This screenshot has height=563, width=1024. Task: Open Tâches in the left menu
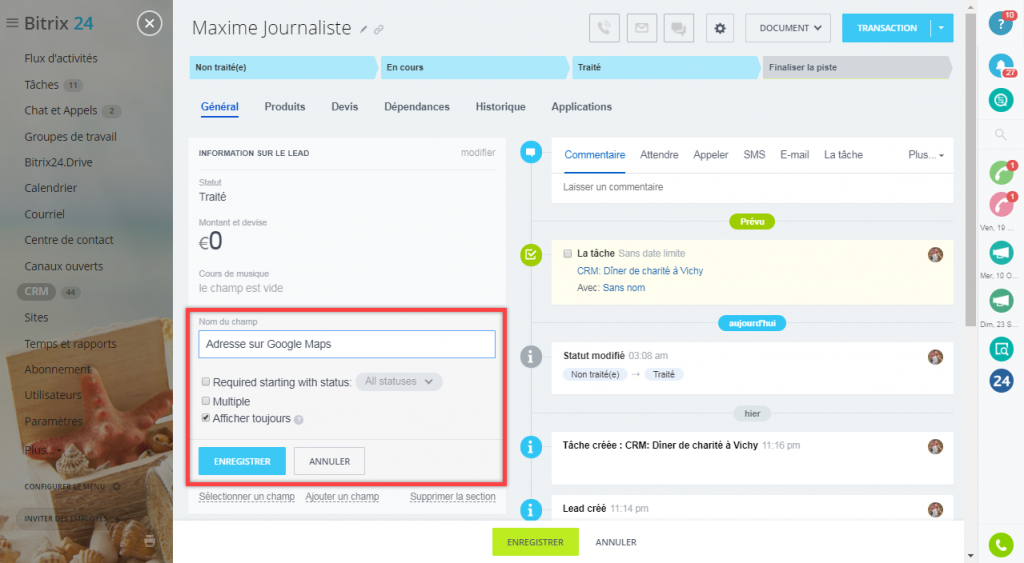point(42,85)
